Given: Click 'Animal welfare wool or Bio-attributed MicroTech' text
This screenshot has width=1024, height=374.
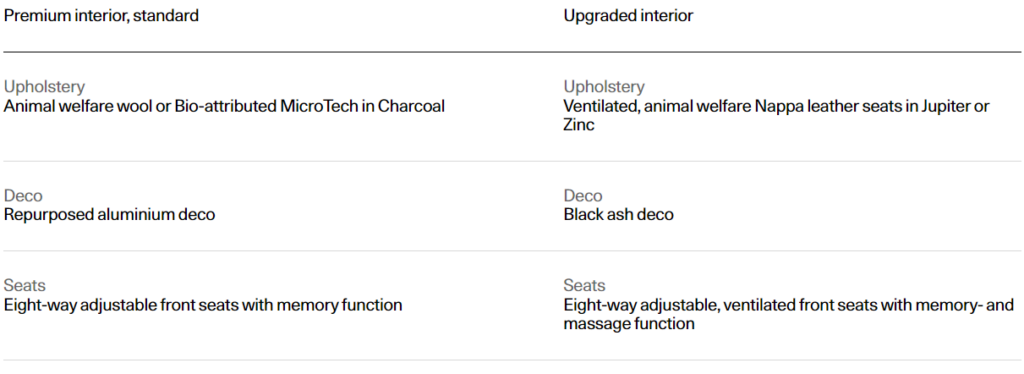Looking at the screenshot, I should coord(180,106).
